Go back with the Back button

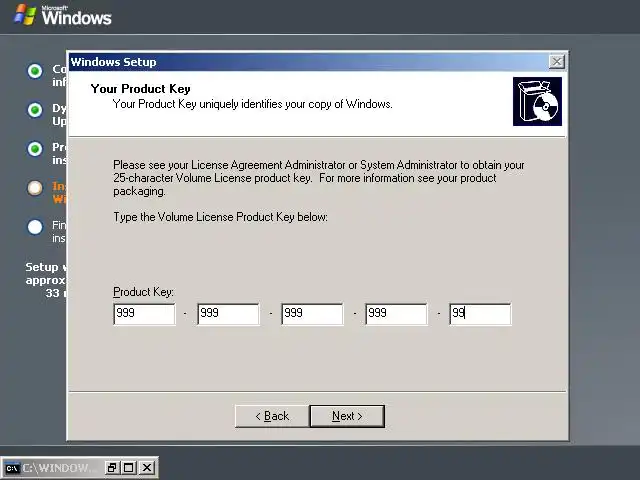point(272,416)
